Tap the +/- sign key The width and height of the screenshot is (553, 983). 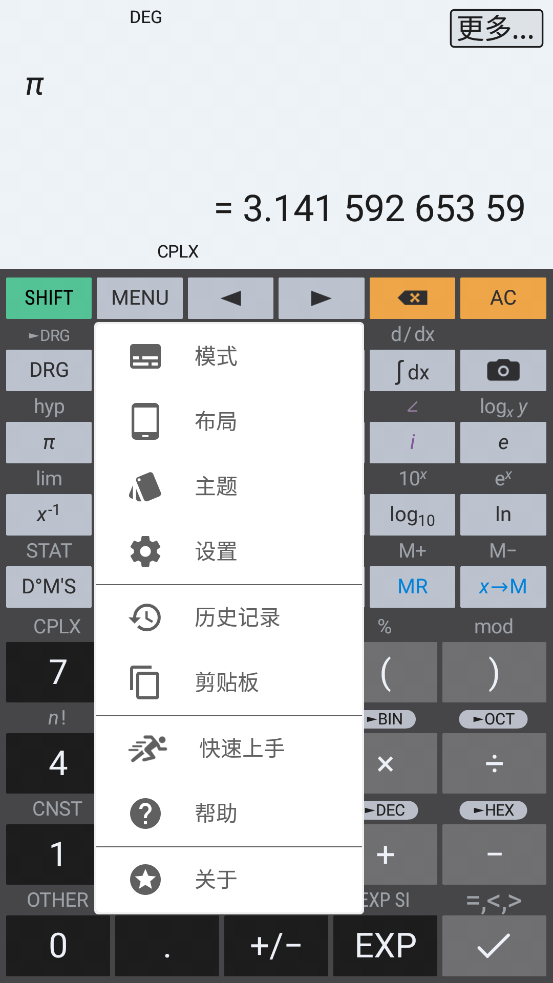click(x=276, y=945)
